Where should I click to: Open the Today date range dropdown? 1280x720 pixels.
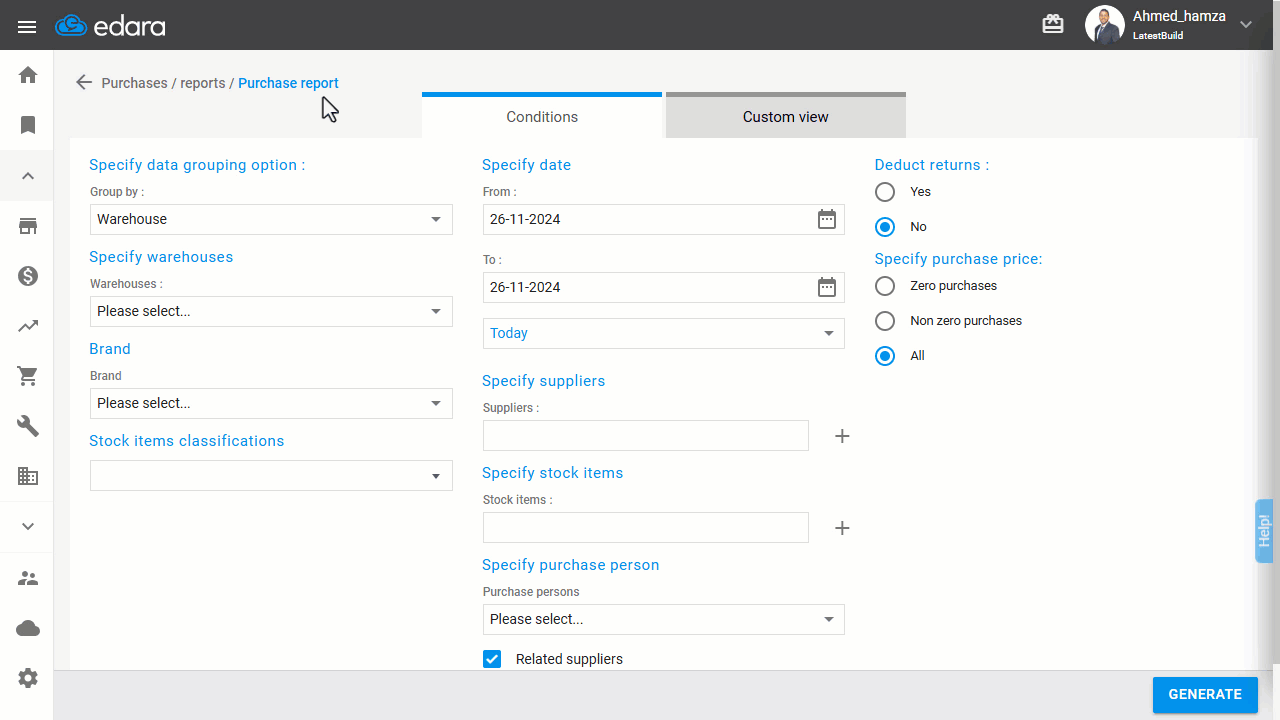pos(664,333)
